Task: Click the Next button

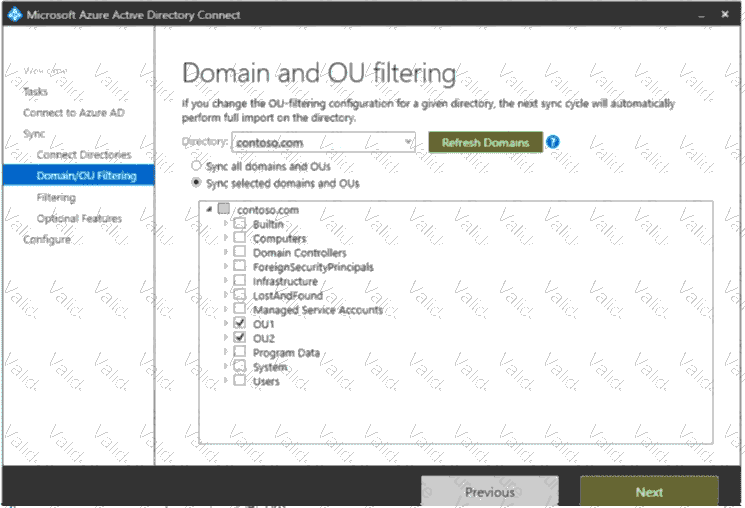Action: click(648, 491)
